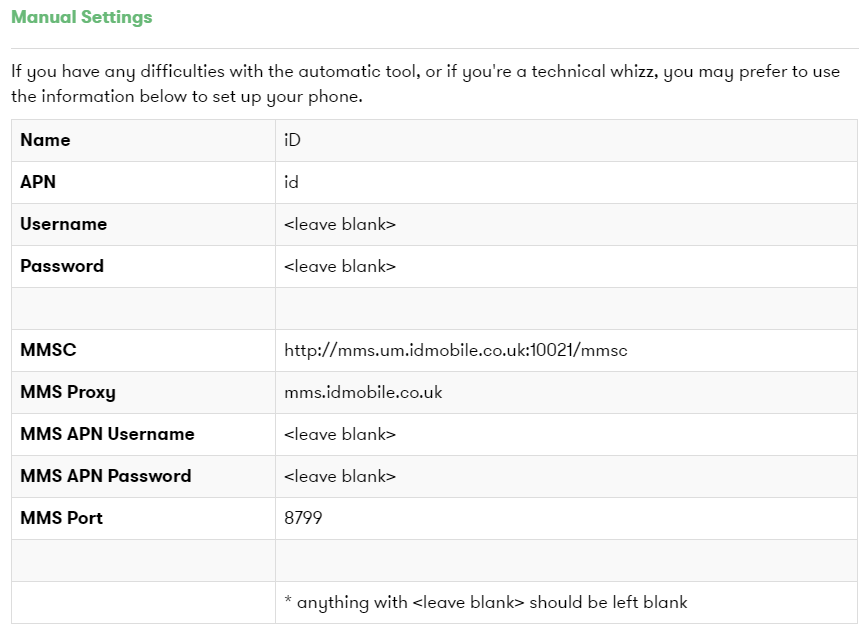Click the MMS APN Password label
Image resolution: width=866 pixels, height=635 pixels.
click(x=105, y=476)
